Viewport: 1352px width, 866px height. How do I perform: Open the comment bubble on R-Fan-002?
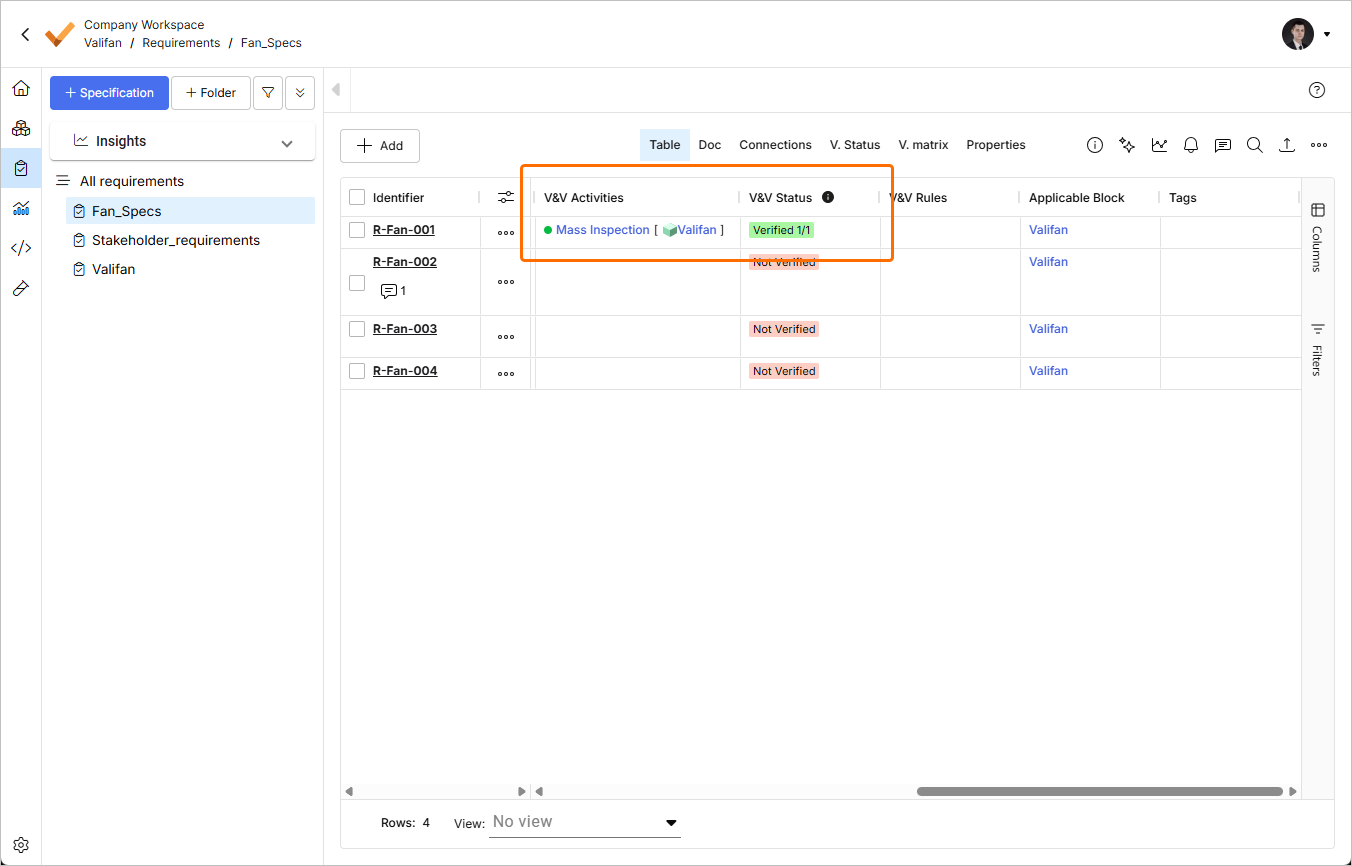389,291
